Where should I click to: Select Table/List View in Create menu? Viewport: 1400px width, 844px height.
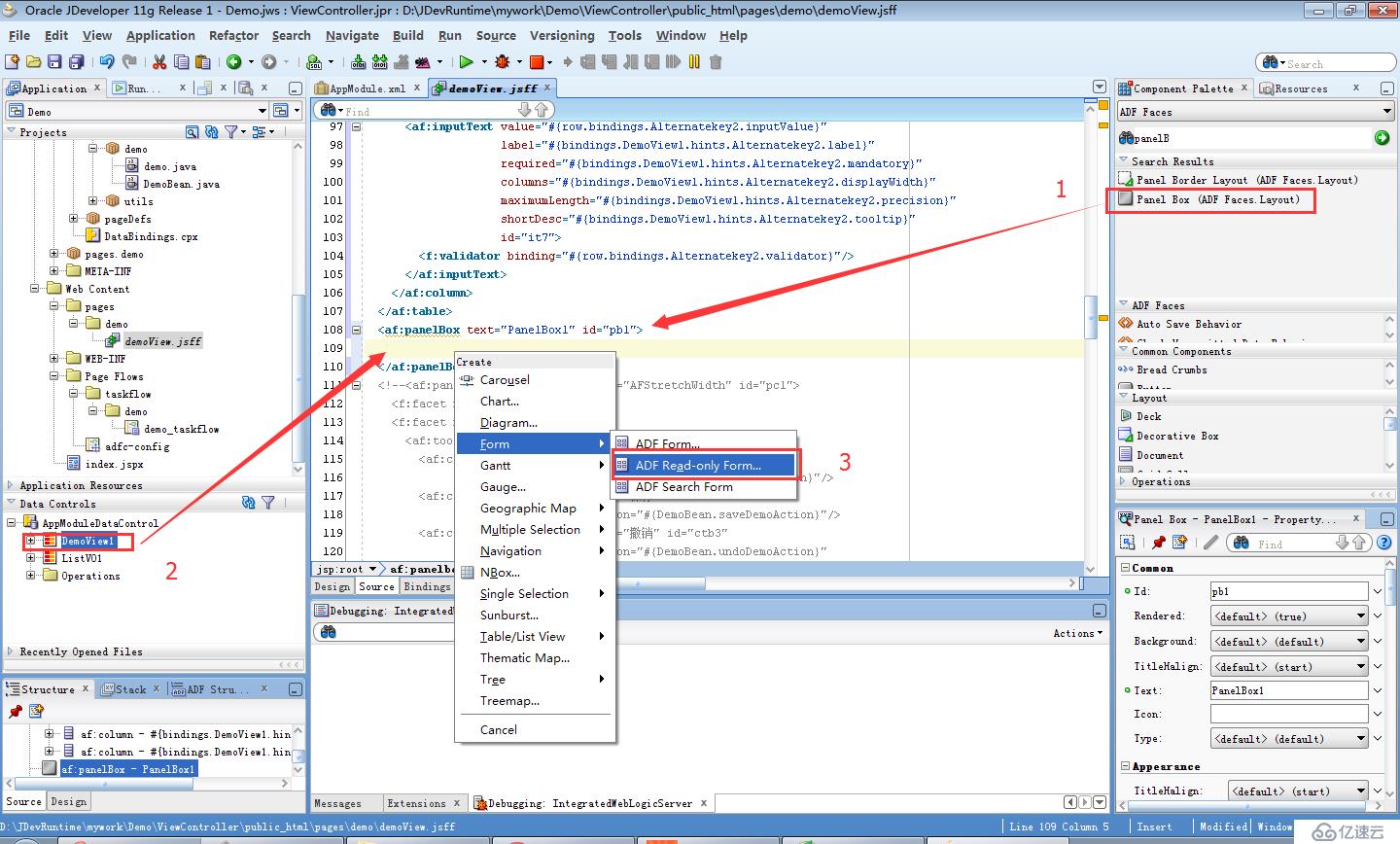(534, 636)
